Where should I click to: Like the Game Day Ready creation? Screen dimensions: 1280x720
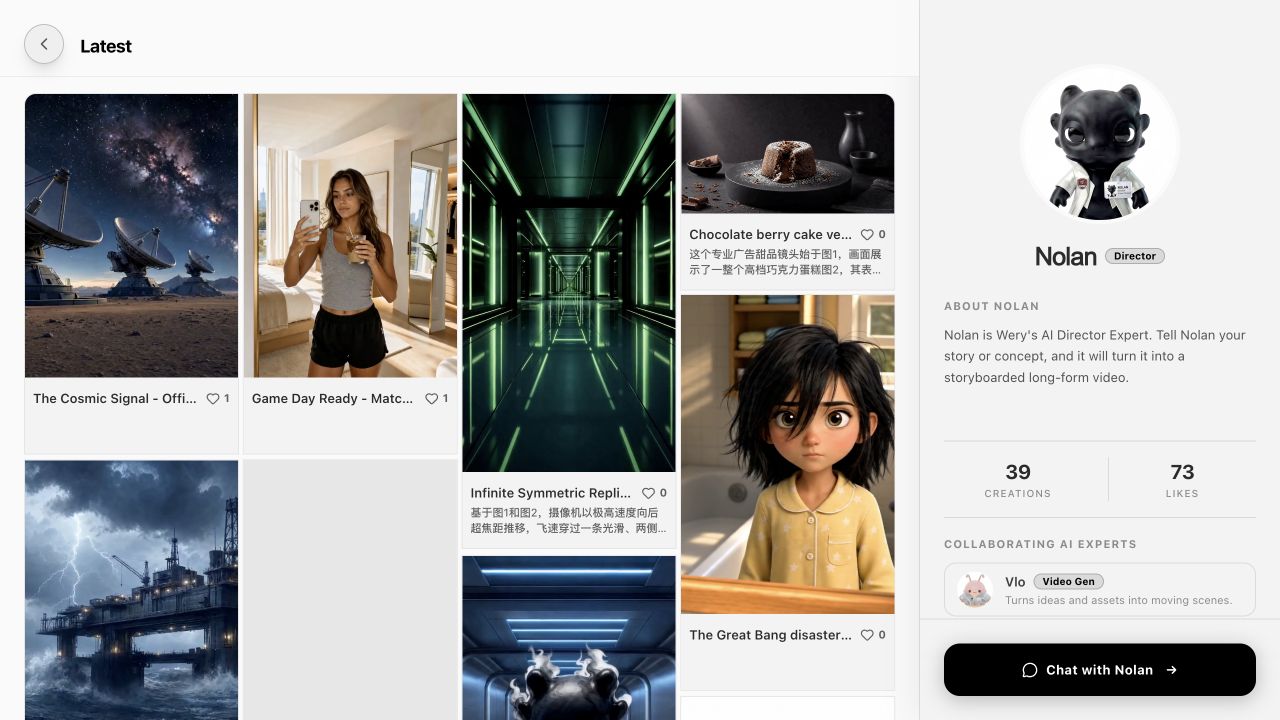(432, 399)
